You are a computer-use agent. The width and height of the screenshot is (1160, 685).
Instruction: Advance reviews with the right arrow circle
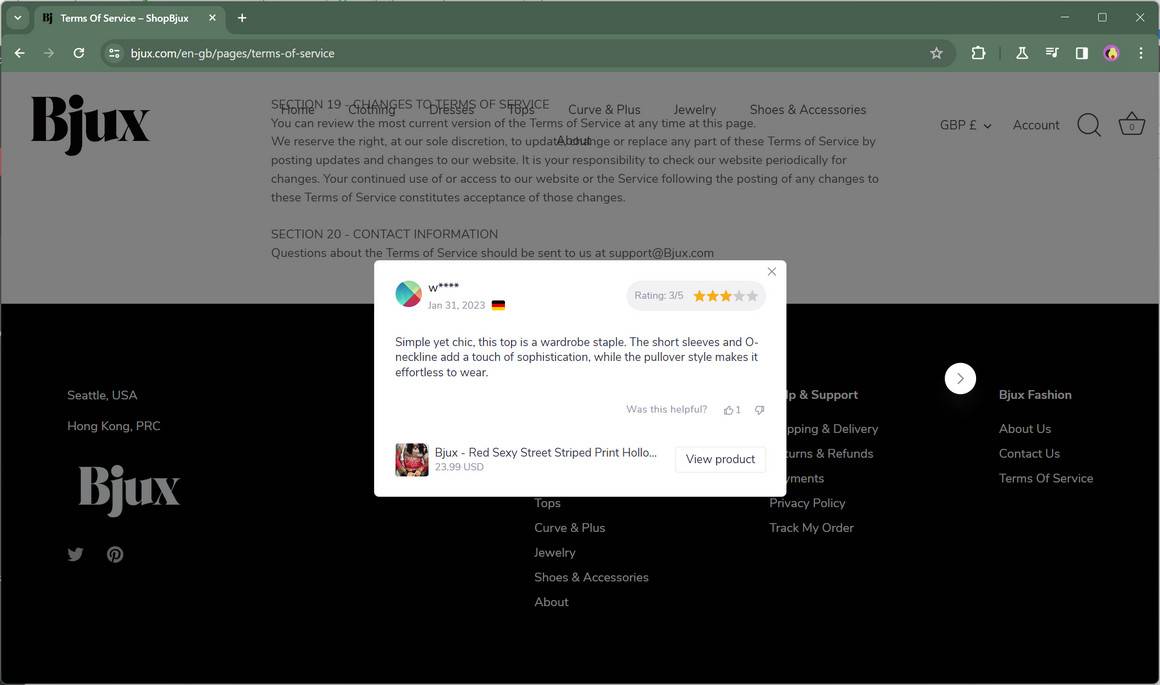coord(960,379)
